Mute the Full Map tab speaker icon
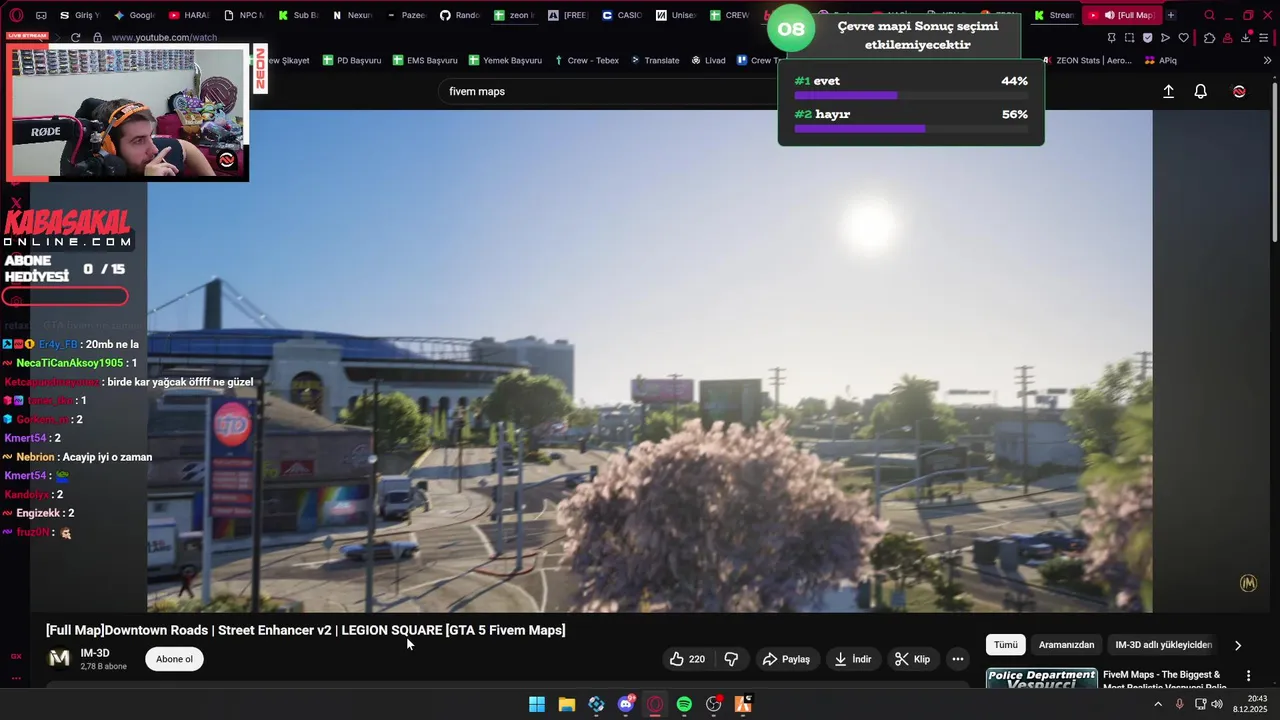This screenshot has width=1280, height=720. pos(1109,15)
